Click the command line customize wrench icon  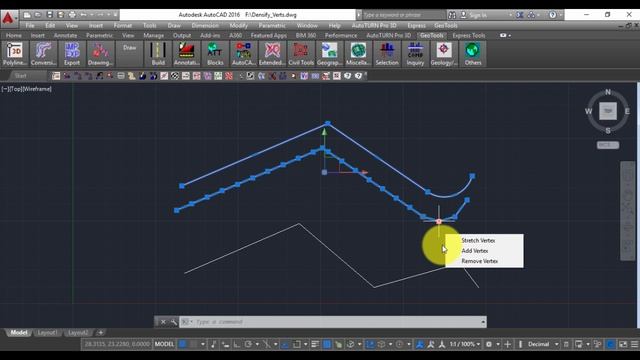coord(174,322)
